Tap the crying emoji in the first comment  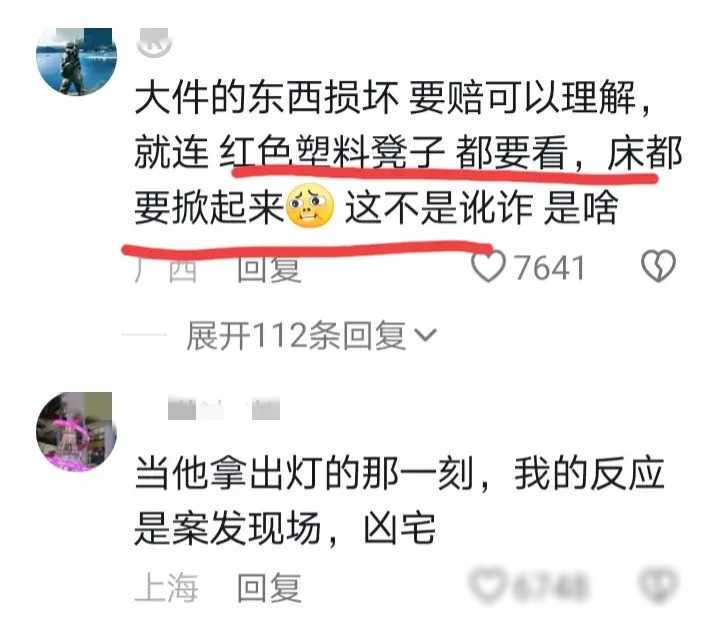point(310,207)
